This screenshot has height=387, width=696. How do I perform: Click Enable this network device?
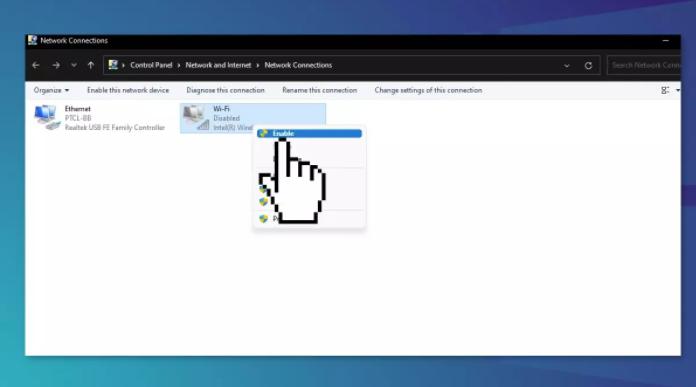click(x=128, y=90)
